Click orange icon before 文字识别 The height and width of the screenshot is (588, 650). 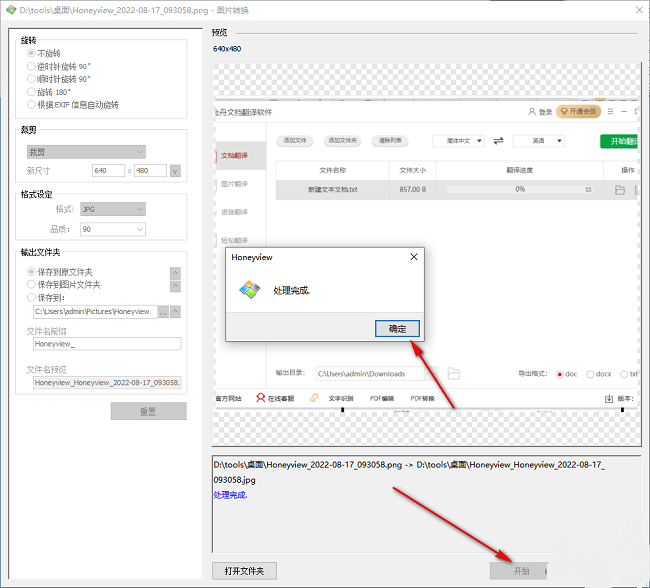click(x=314, y=398)
